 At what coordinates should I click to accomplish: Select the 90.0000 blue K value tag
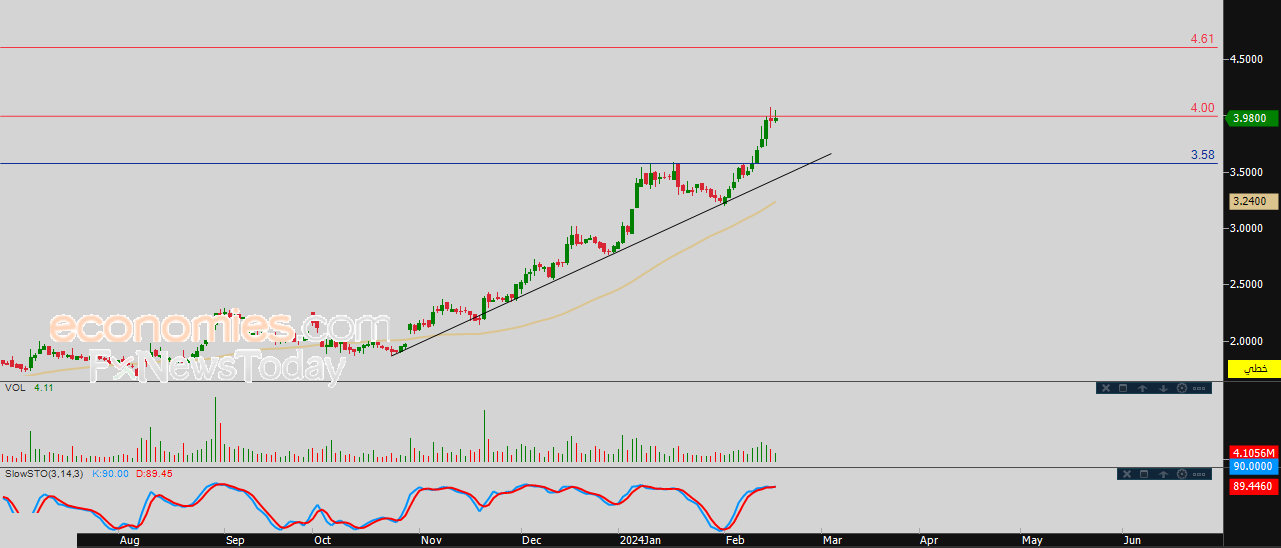pos(1254,466)
